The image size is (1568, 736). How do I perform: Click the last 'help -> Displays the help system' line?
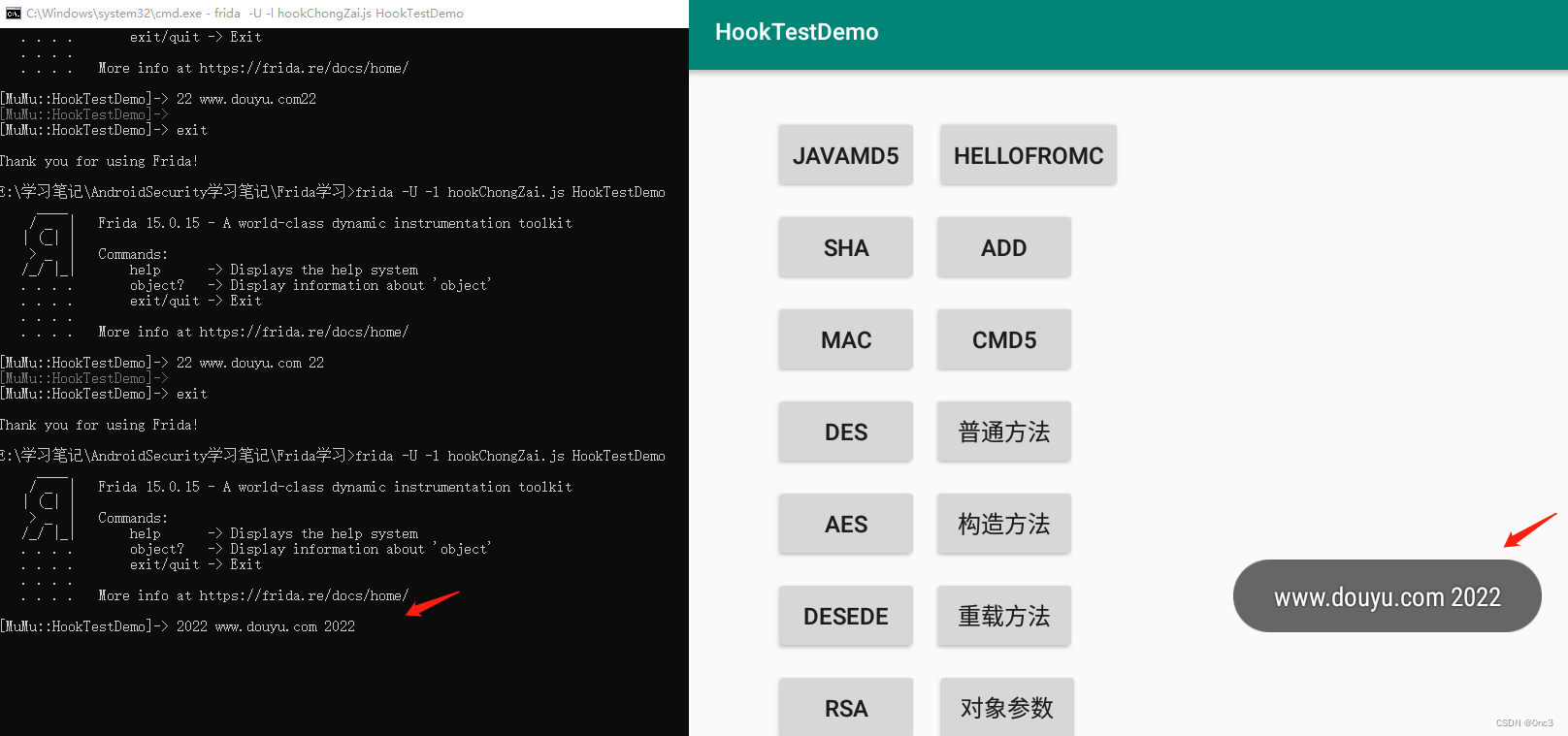[274, 533]
